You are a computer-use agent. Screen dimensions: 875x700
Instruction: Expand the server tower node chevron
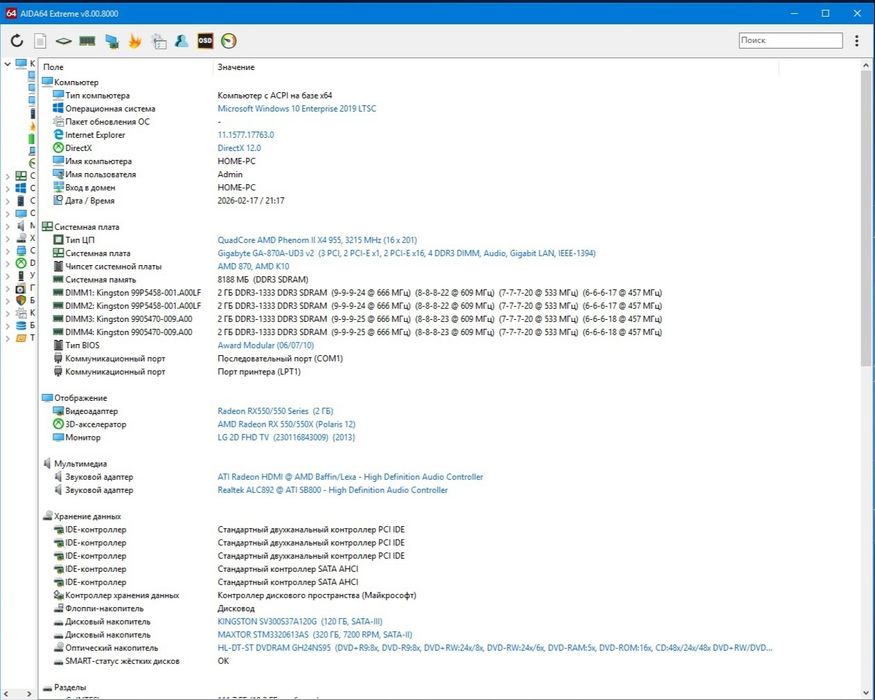coord(7,201)
